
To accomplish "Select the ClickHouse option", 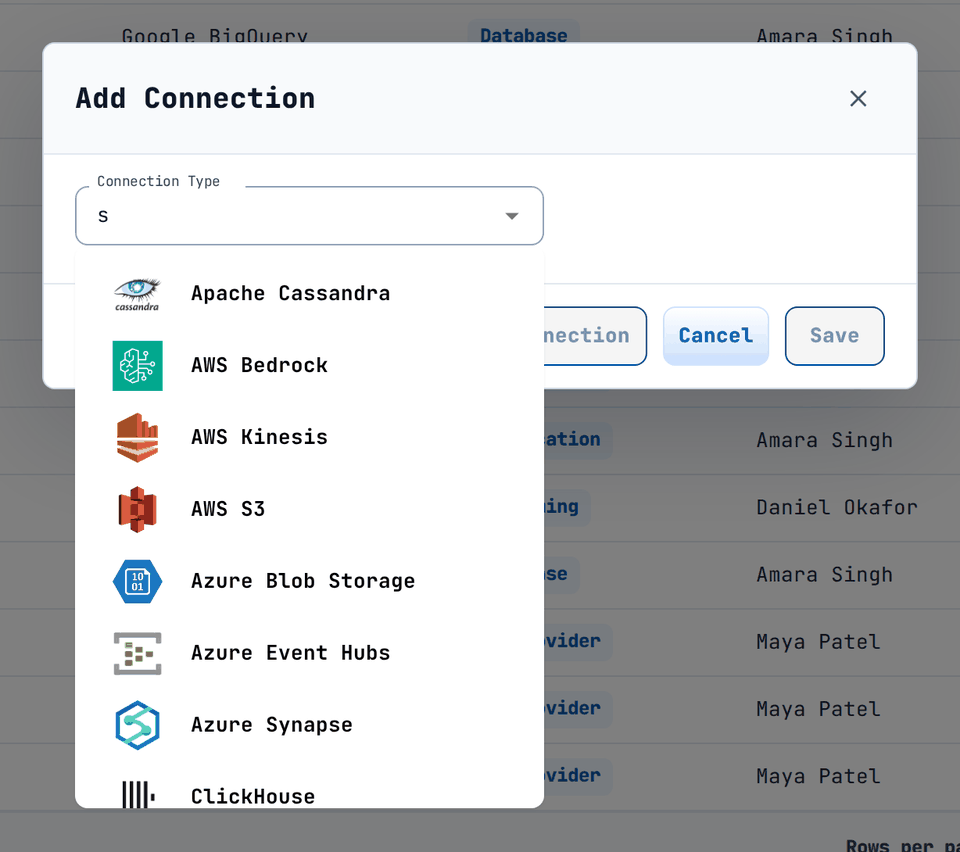I will pyautogui.click(x=309, y=785).
